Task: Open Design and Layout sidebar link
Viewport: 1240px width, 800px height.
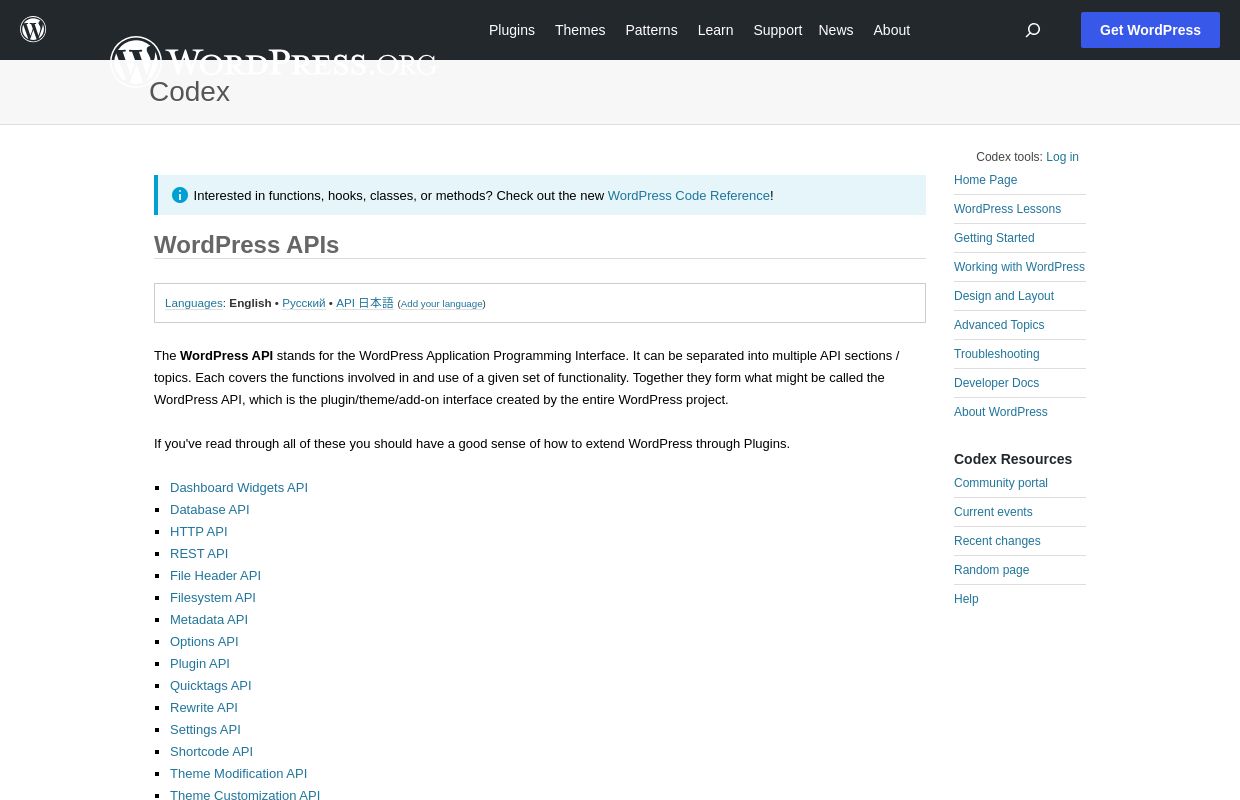Action: tap(1004, 296)
